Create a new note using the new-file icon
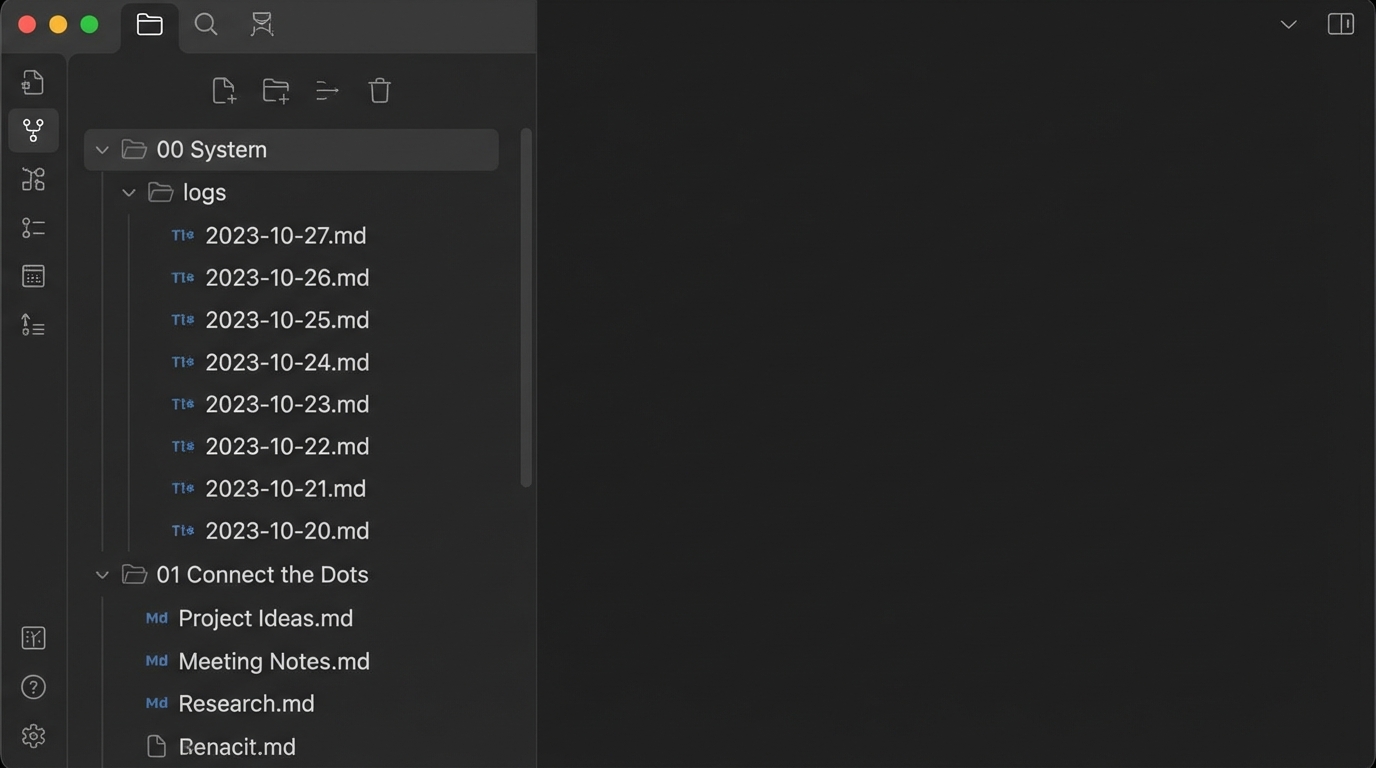Viewport: 1376px width, 768px height. 223,90
